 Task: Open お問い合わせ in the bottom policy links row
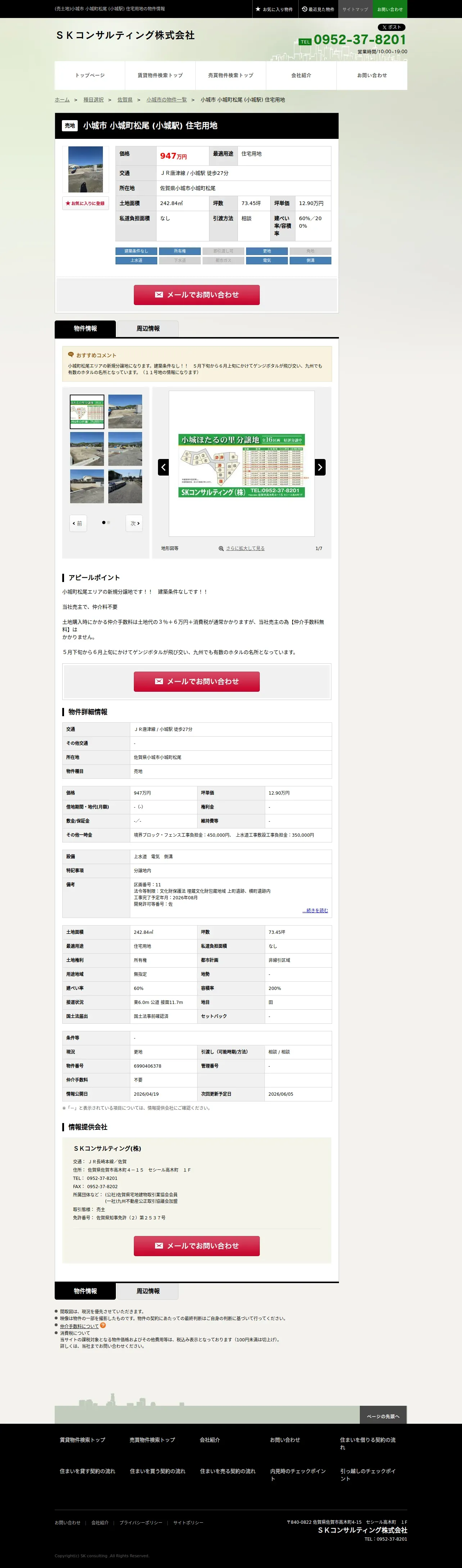[68, 1523]
